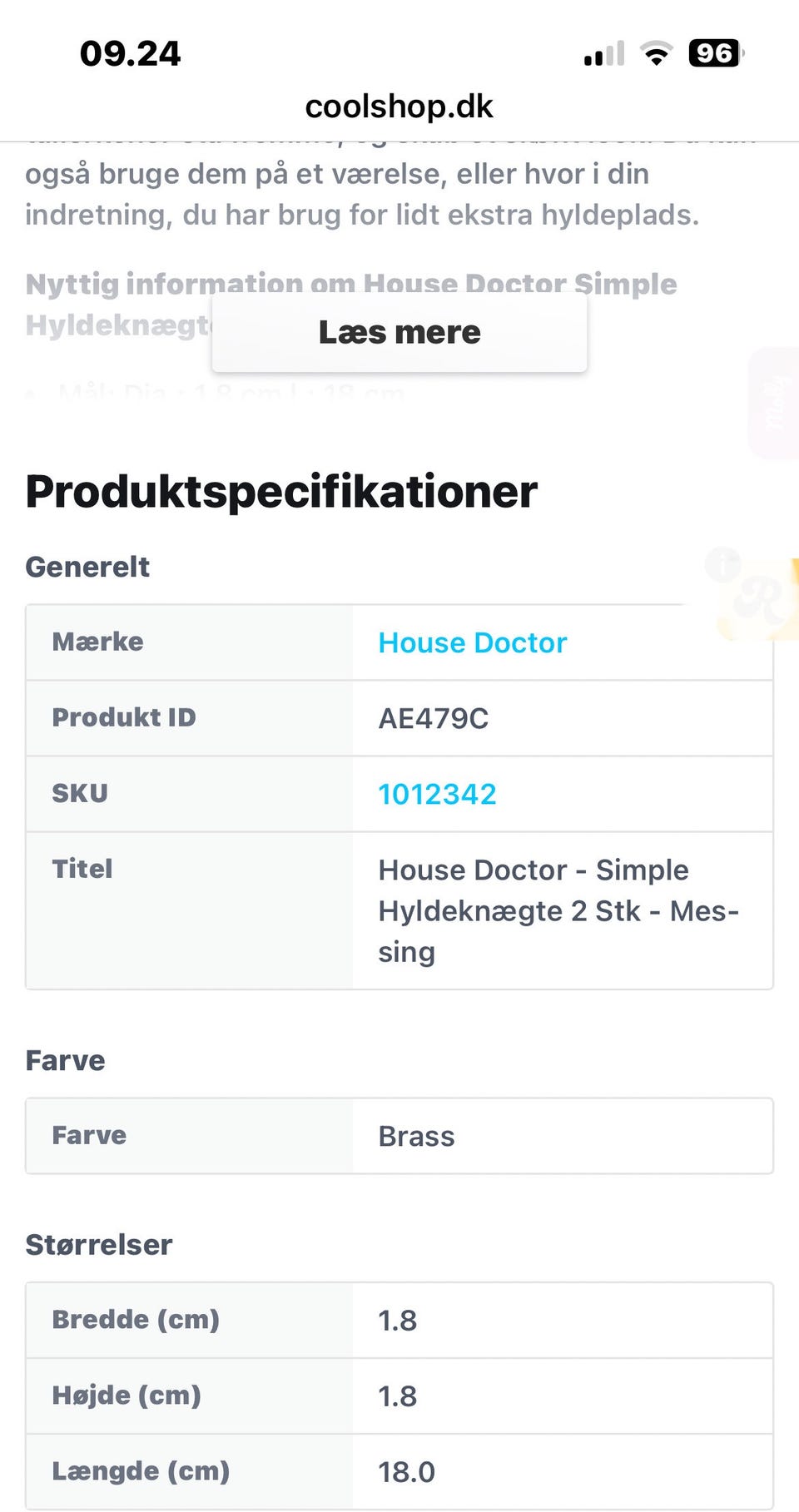
Task: Tap the Wi-Fi status icon
Action: 656,54
